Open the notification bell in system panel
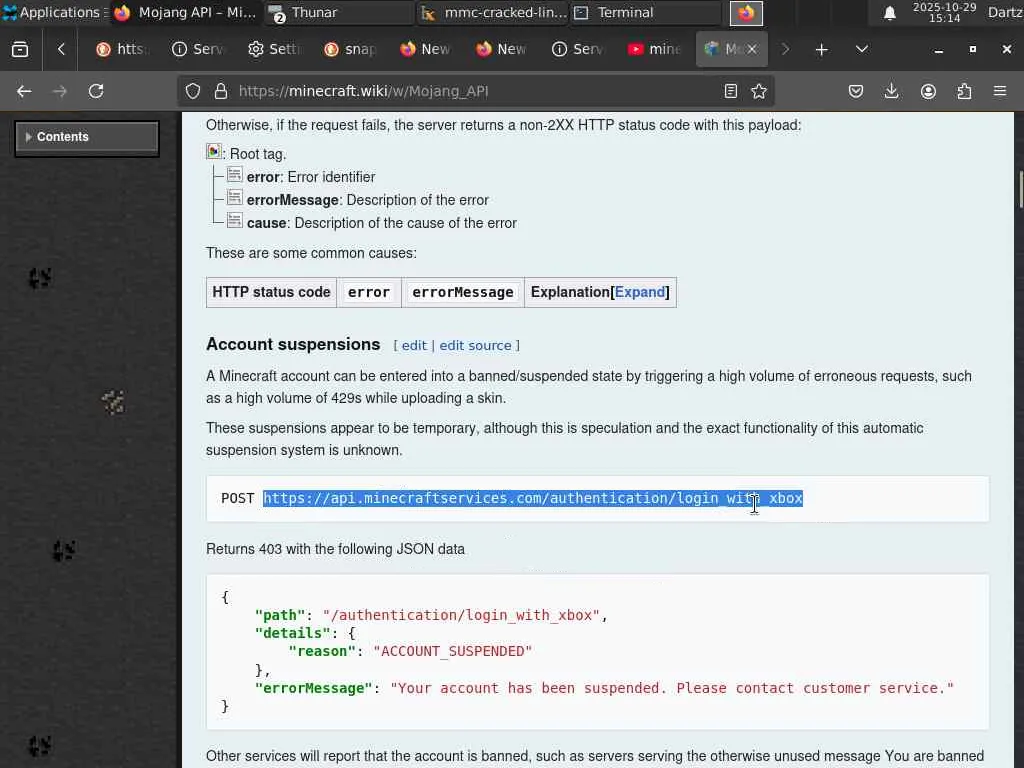Screen dimensions: 1024x768 [889, 13]
